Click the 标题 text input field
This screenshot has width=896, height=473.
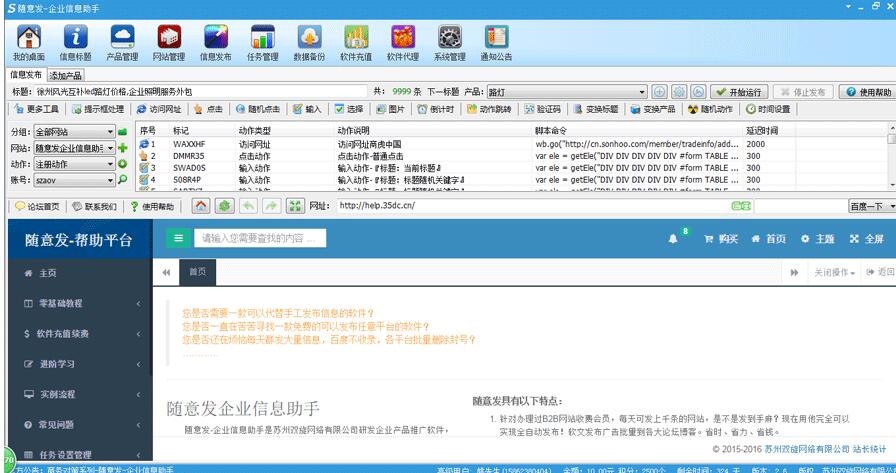[201, 92]
